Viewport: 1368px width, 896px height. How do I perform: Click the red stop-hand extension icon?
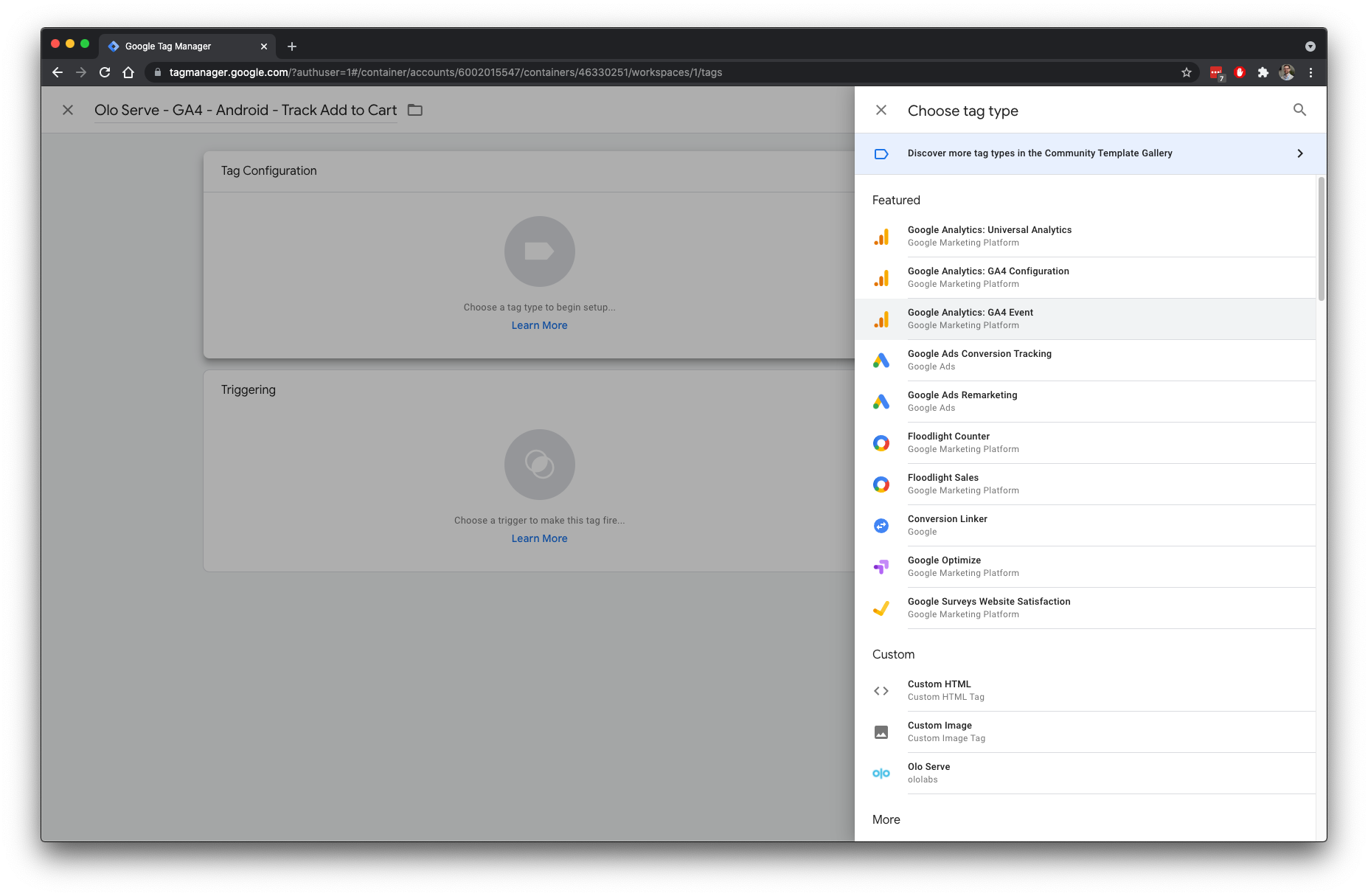point(1240,72)
